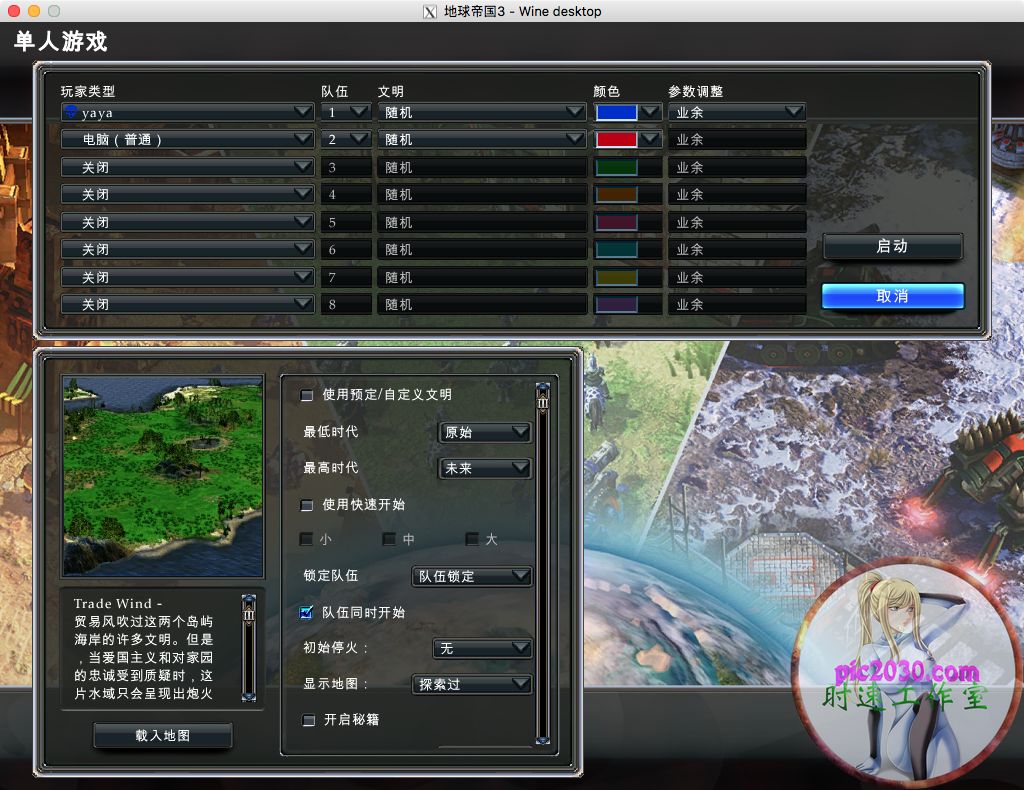The image size is (1024, 790).
Task: Click the 玩家类型 column header
Action: point(88,91)
